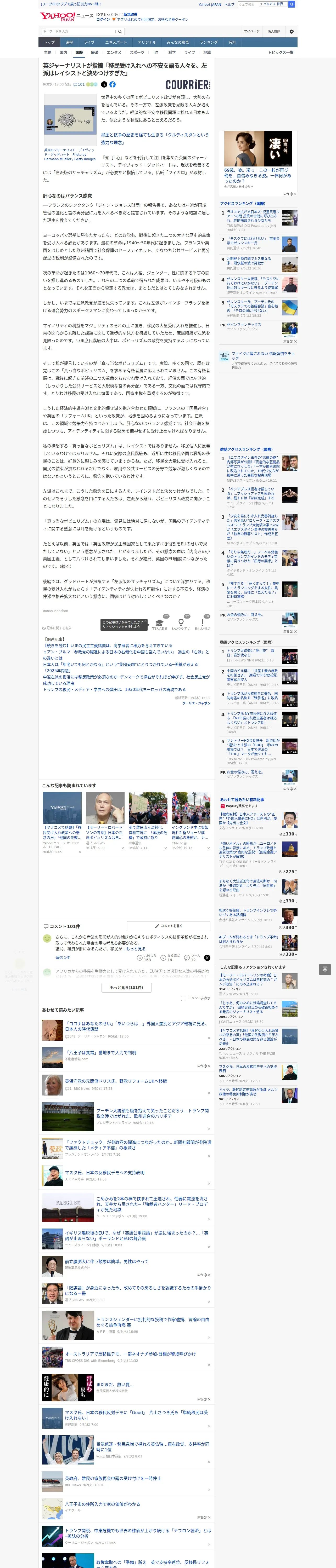Select the 経済 category sub-tab
The width and height of the screenshot is (336, 1568).
coord(94,52)
